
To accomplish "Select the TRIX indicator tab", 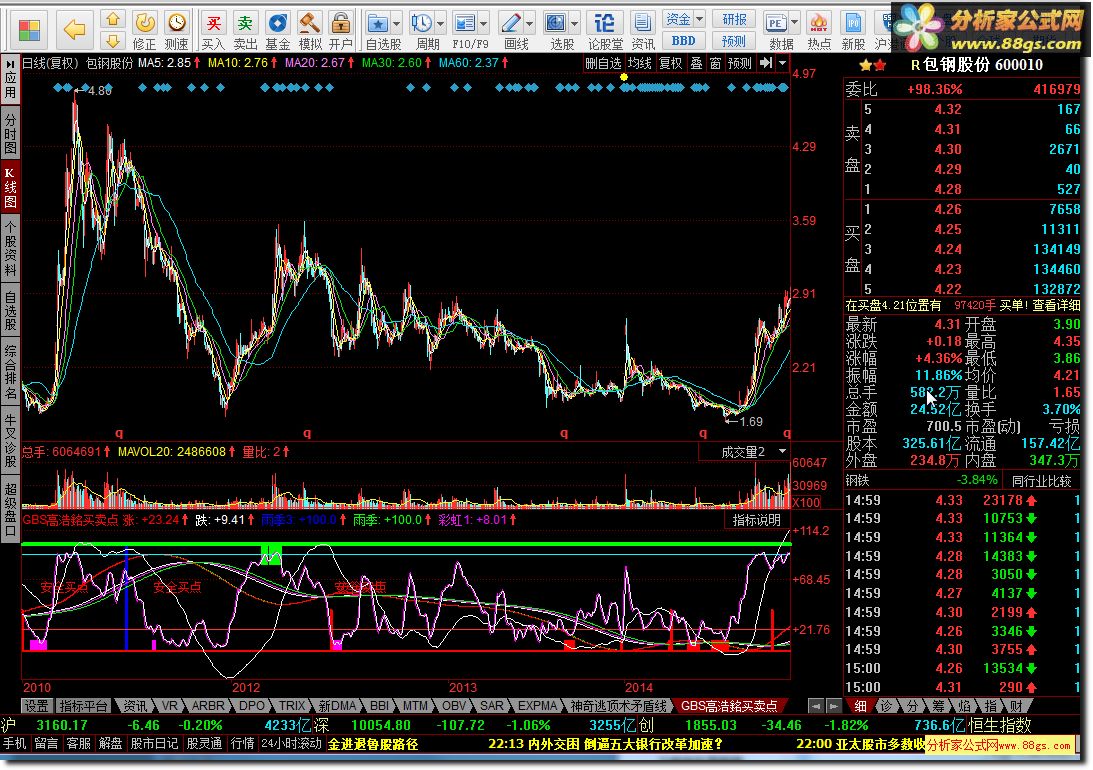I will [291, 706].
